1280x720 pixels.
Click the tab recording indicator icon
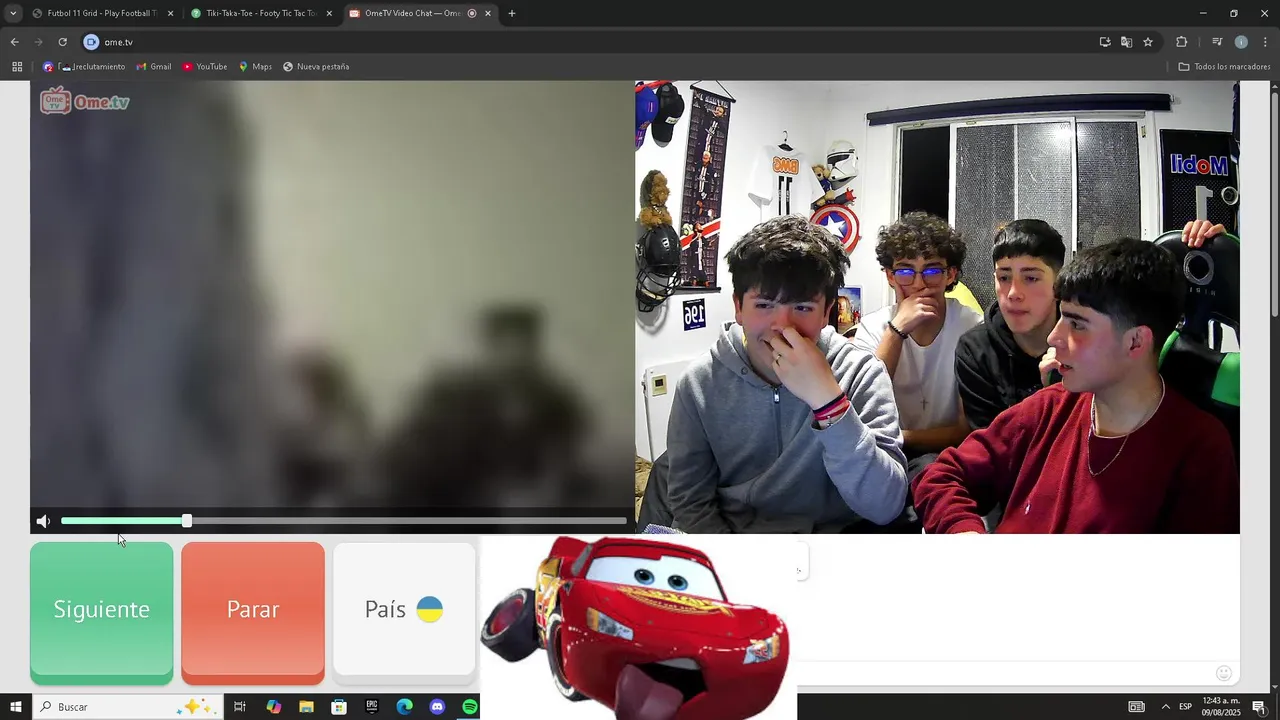click(472, 13)
